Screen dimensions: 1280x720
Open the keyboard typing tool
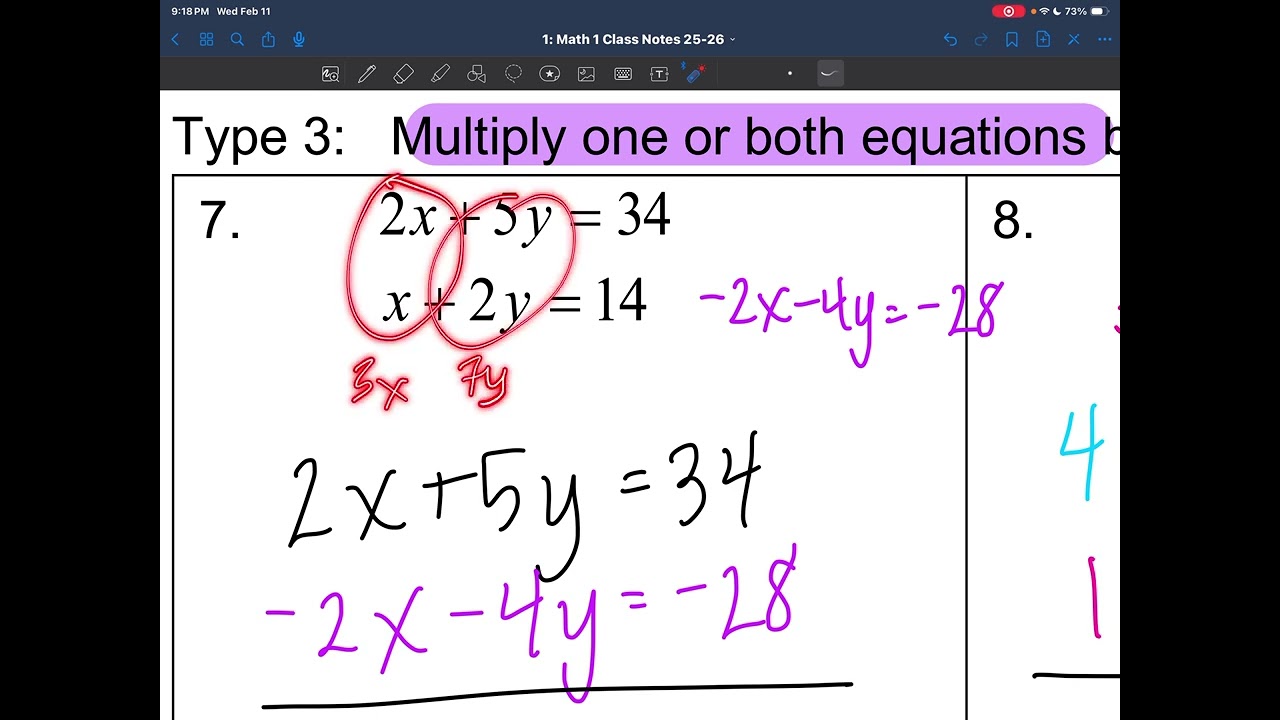[623, 74]
